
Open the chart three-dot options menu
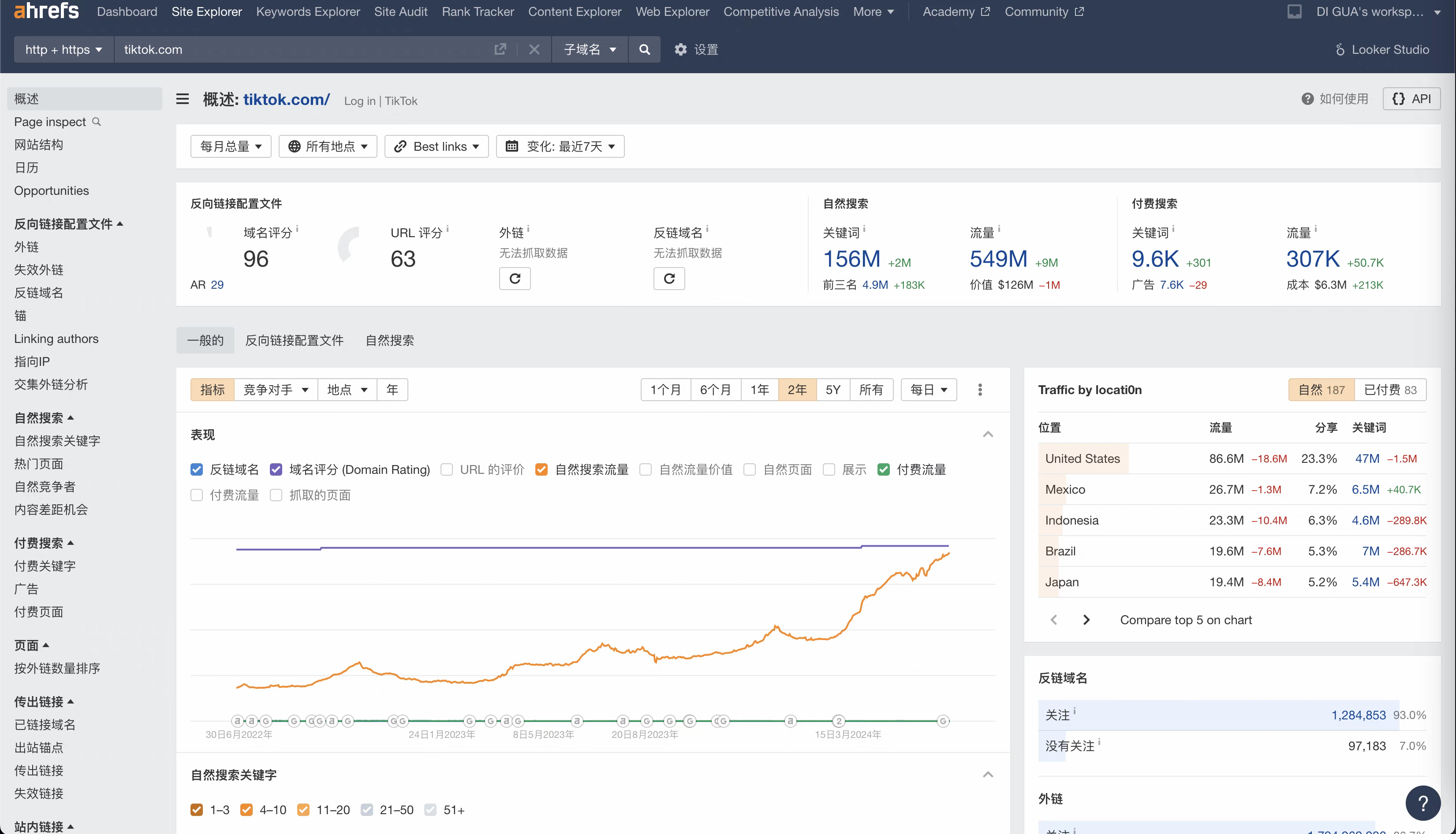click(980, 390)
